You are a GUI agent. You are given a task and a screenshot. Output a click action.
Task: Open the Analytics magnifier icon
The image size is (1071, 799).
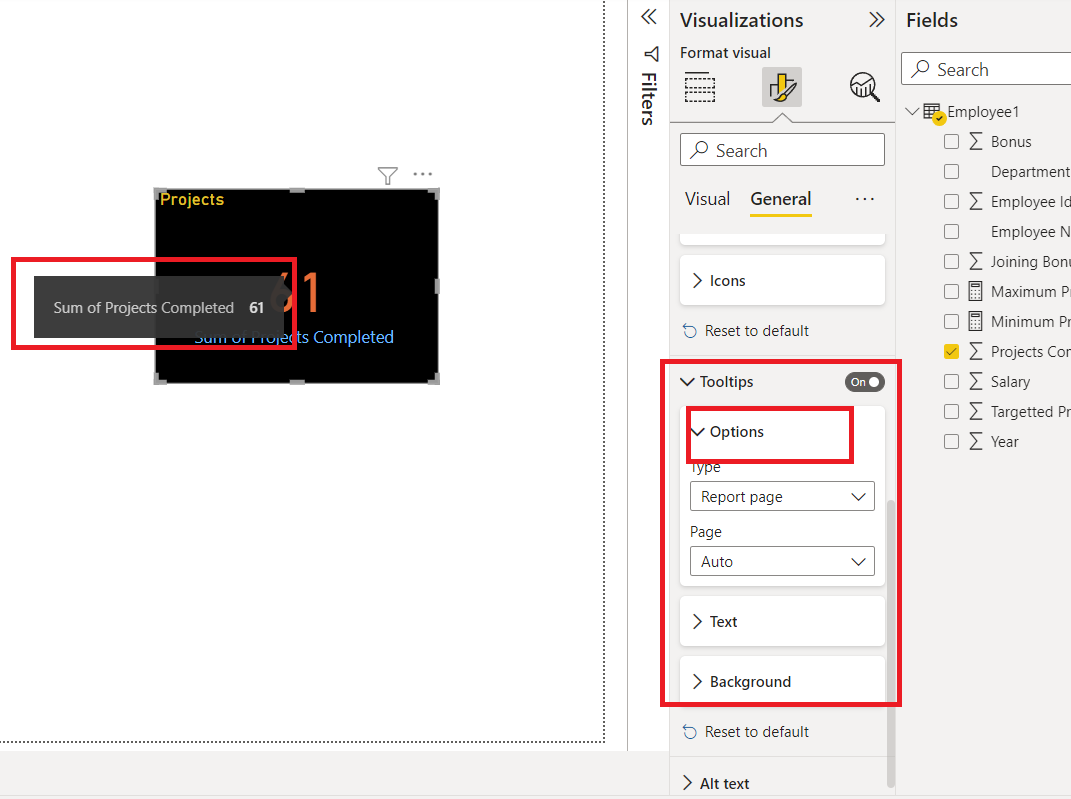[x=864, y=87]
